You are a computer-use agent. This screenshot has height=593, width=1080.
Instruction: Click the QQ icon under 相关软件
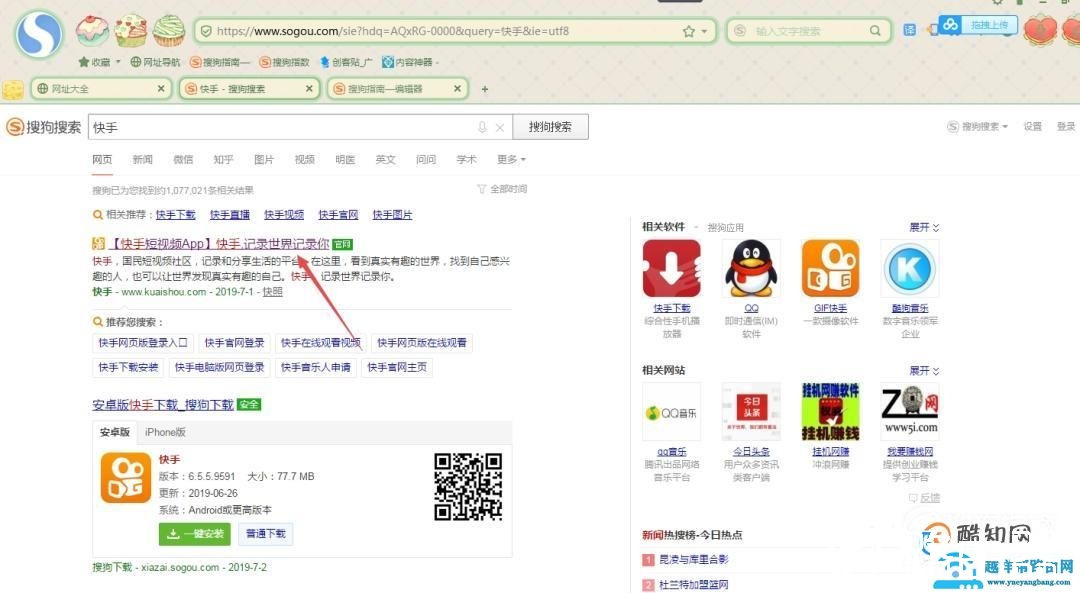click(x=750, y=268)
